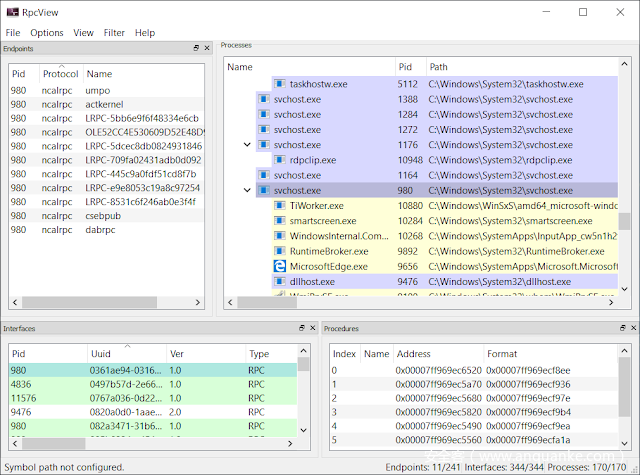Close the Endpoints panel

pos(207,48)
